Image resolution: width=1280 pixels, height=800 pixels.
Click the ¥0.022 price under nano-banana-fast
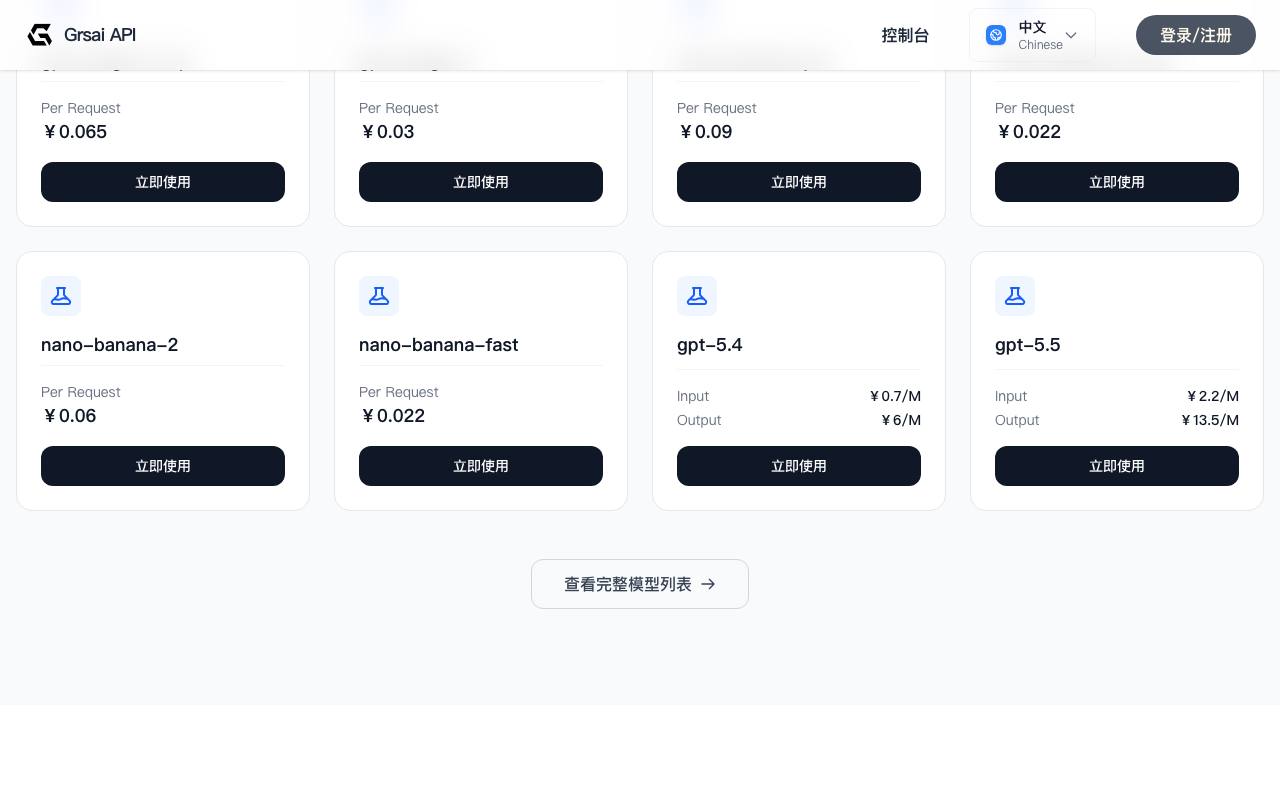click(392, 416)
